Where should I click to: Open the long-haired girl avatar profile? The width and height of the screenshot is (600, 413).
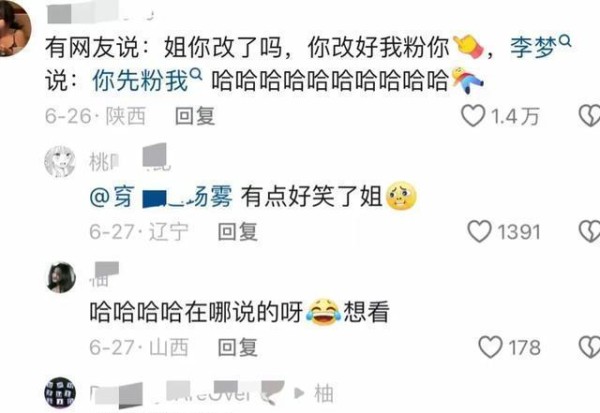point(61,278)
